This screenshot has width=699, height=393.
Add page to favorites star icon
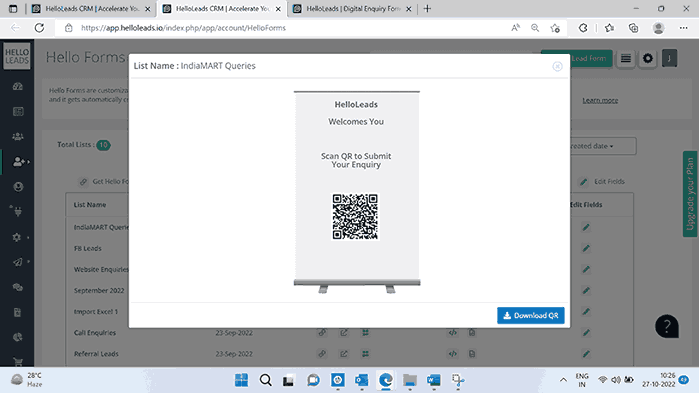(x=555, y=28)
